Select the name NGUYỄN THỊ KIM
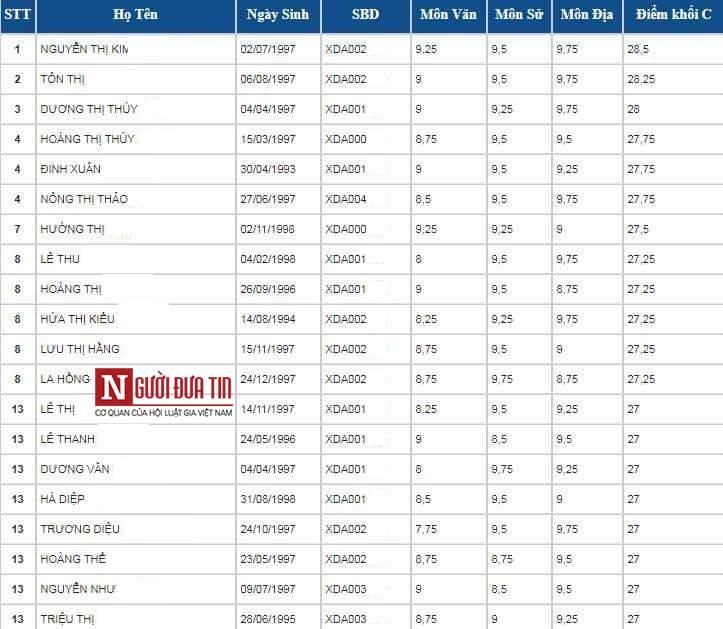Image resolution: width=723 pixels, height=629 pixels. 84,49
